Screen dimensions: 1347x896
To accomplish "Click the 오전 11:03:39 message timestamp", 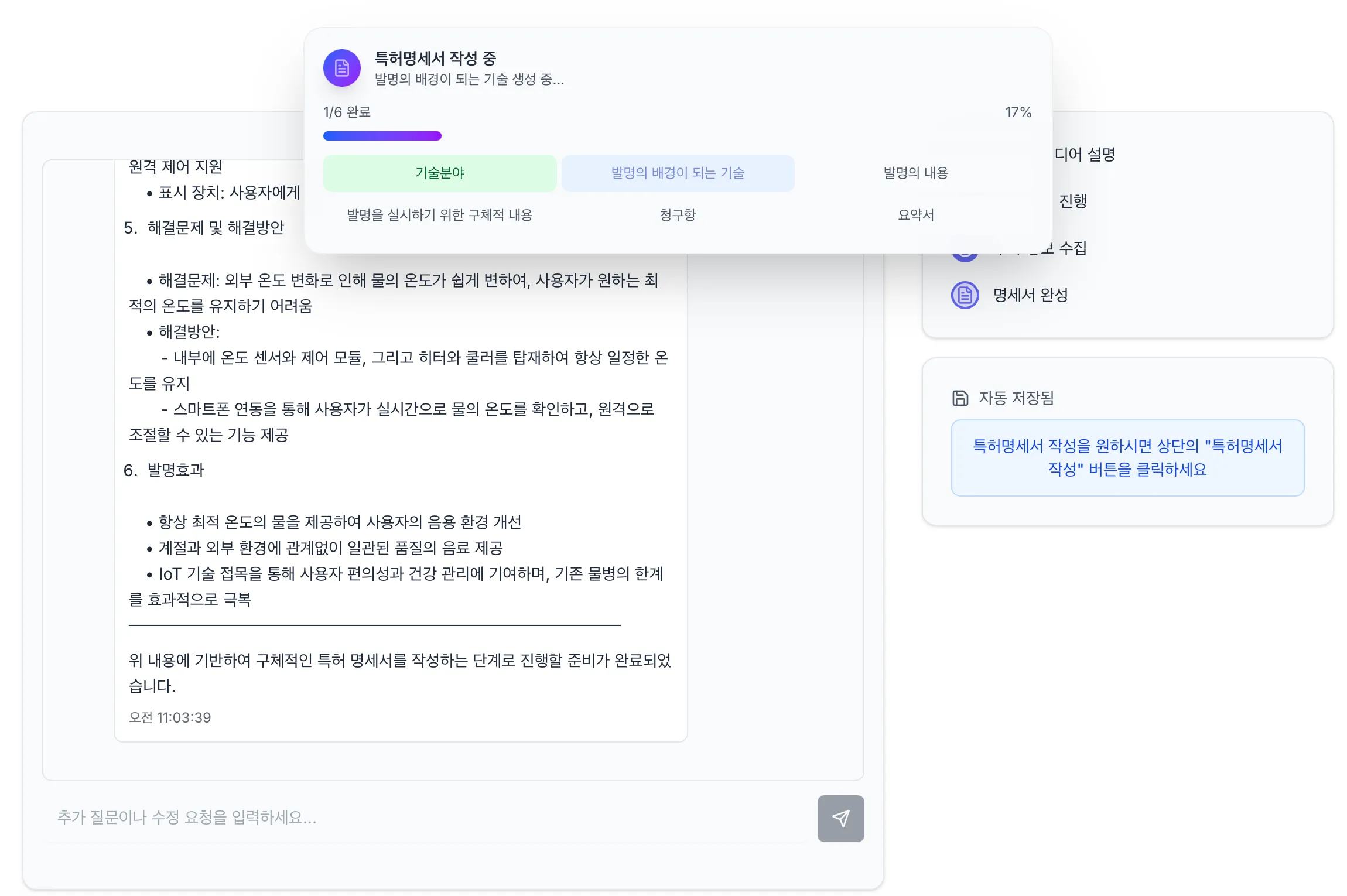I will pyautogui.click(x=170, y=717).
